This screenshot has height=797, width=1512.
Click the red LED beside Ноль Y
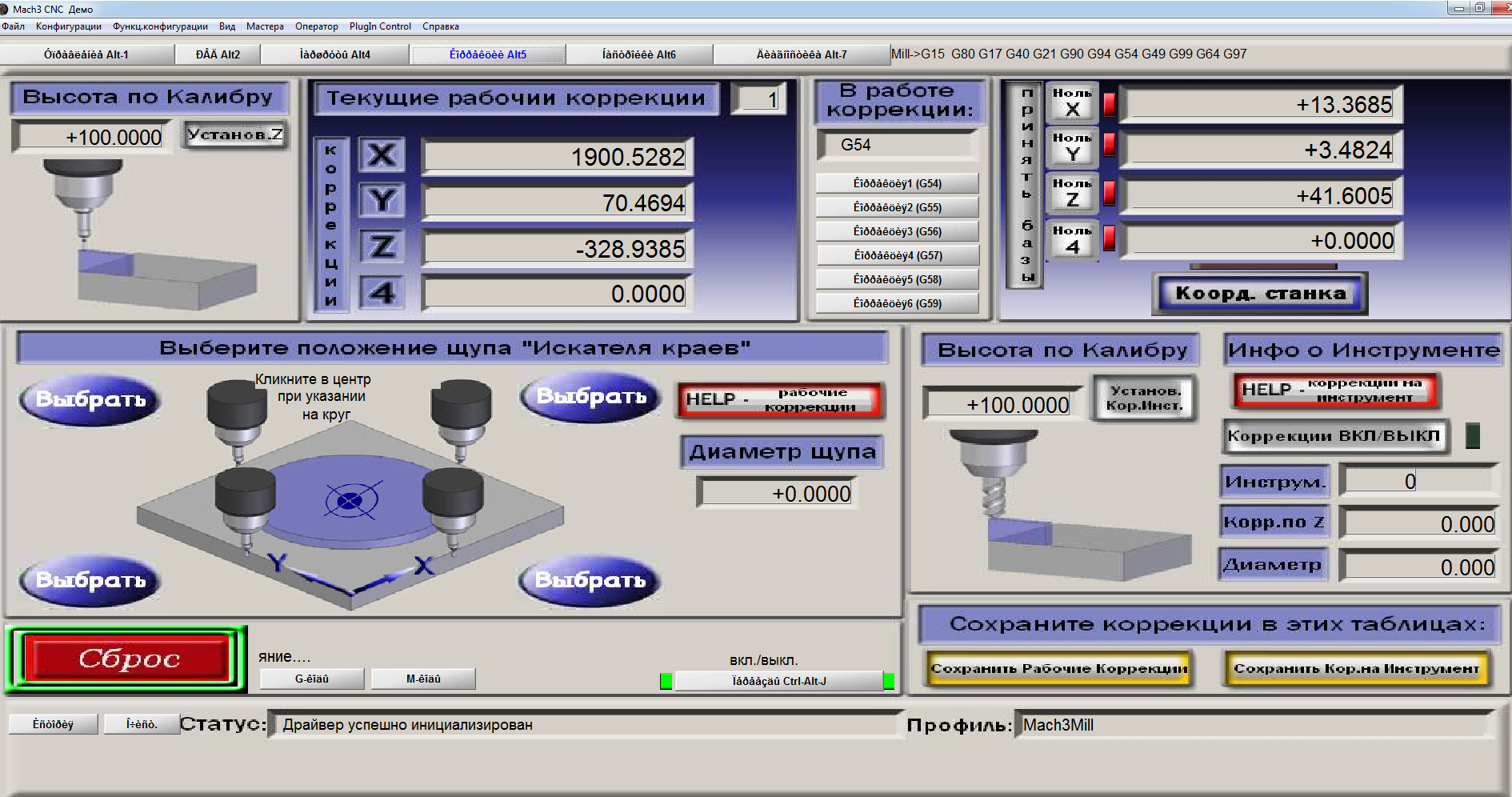tap(1110, 145)
